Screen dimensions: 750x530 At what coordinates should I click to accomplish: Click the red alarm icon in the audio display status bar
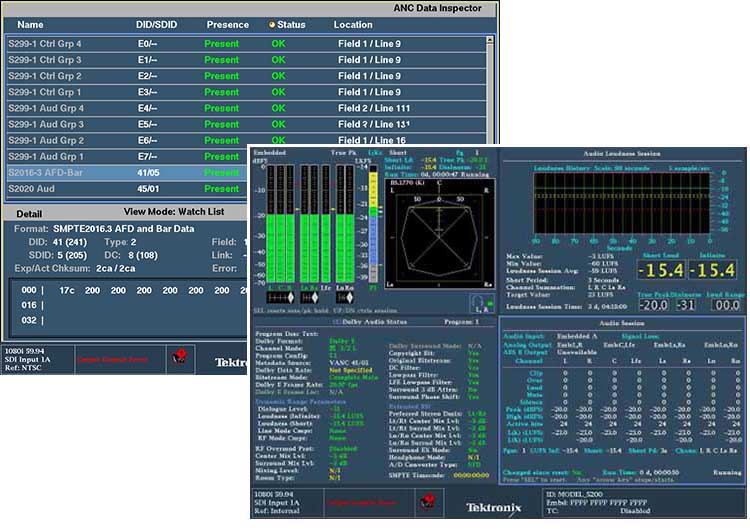click(428, 501)
